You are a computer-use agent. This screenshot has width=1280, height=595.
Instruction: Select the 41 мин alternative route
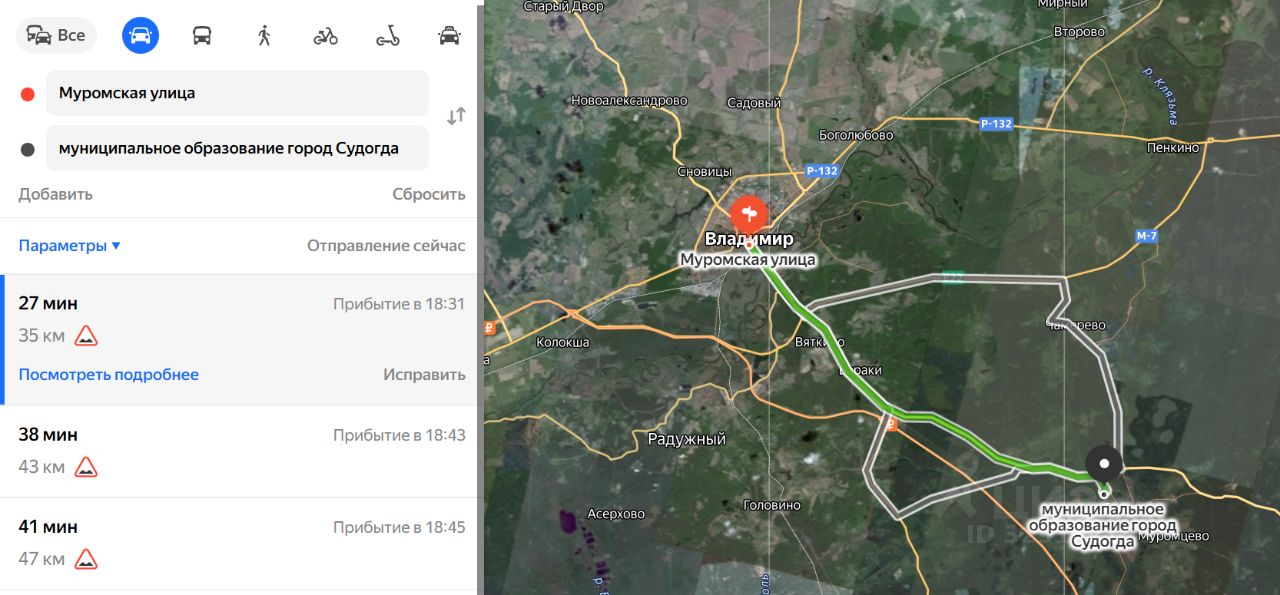coord(239,543)
